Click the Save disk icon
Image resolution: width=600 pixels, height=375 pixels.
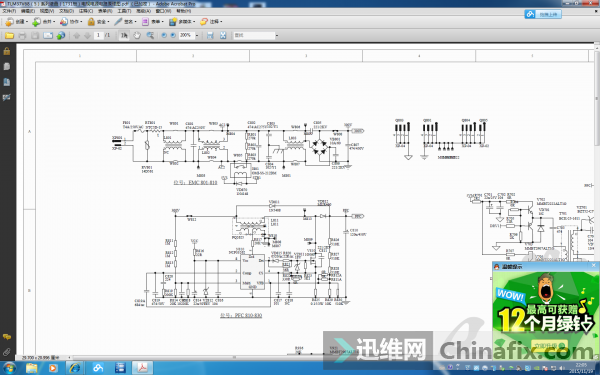click(x=35, y=36)
